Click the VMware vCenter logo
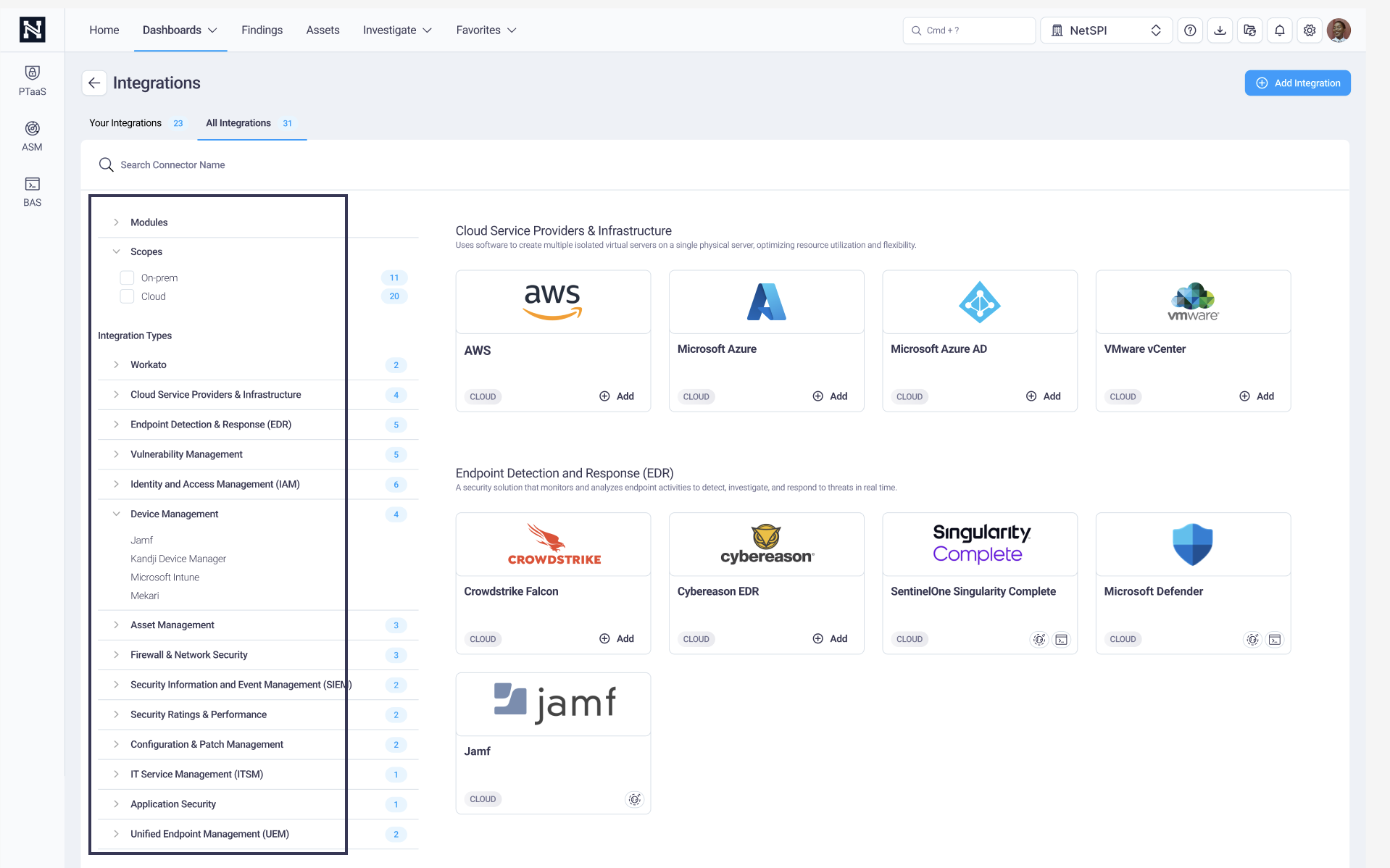Screen dimensions: 1390x868 click(1193, 302)
